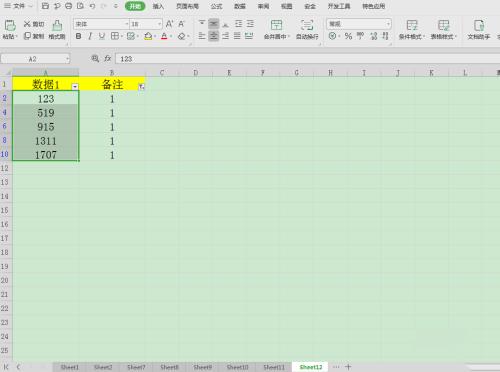Switch to the 插入 Insert tab

(158, 6)
